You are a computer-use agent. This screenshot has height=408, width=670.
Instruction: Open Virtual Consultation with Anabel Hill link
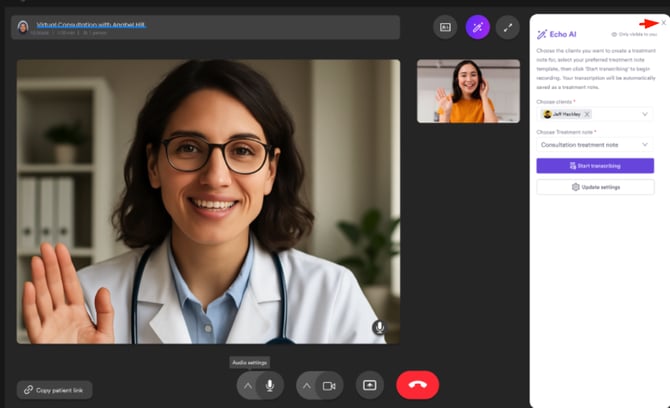[91, 23]
